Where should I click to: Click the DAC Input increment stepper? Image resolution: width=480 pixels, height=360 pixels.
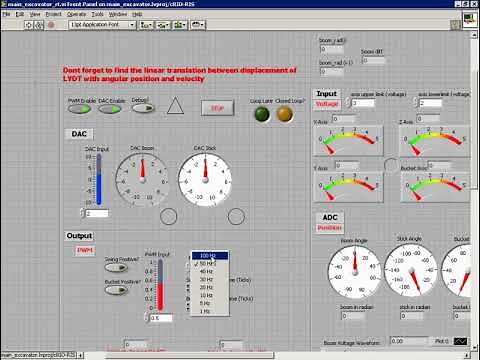point(82,211)
